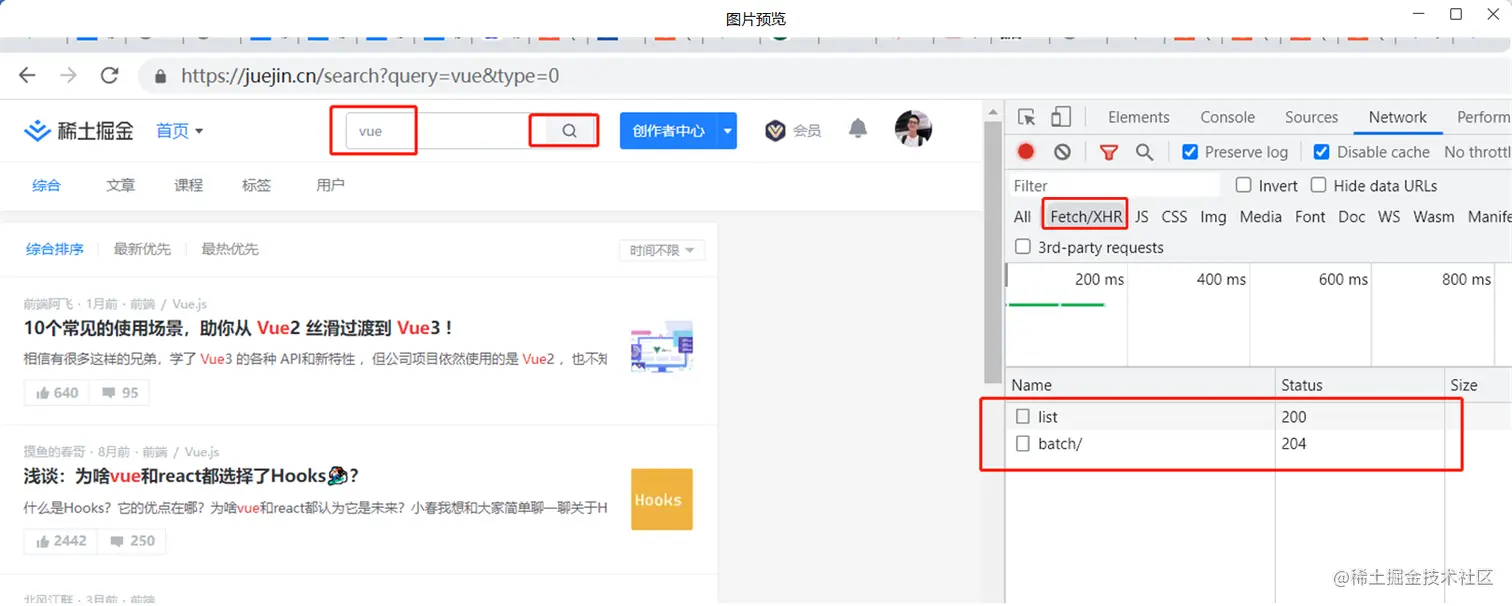Image resolution: width=1512 pixels, height=606 pixels.
Task: Open the user avatar menu
Action: 913,128
